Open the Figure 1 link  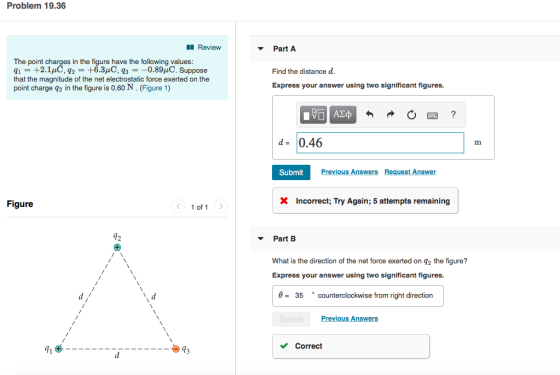coord(155,88)
